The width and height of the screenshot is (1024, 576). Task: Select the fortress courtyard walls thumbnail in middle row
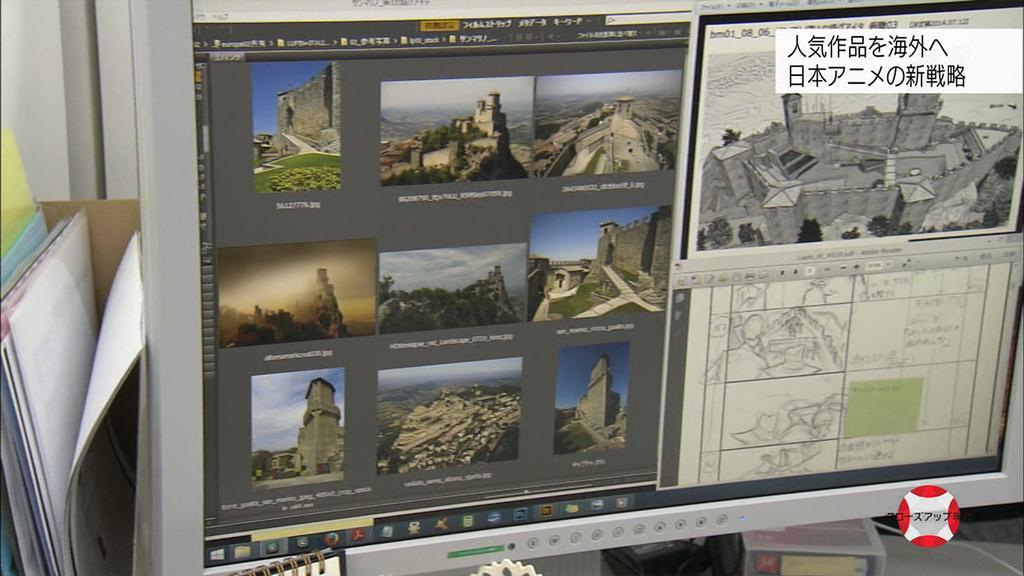(600, 264)
